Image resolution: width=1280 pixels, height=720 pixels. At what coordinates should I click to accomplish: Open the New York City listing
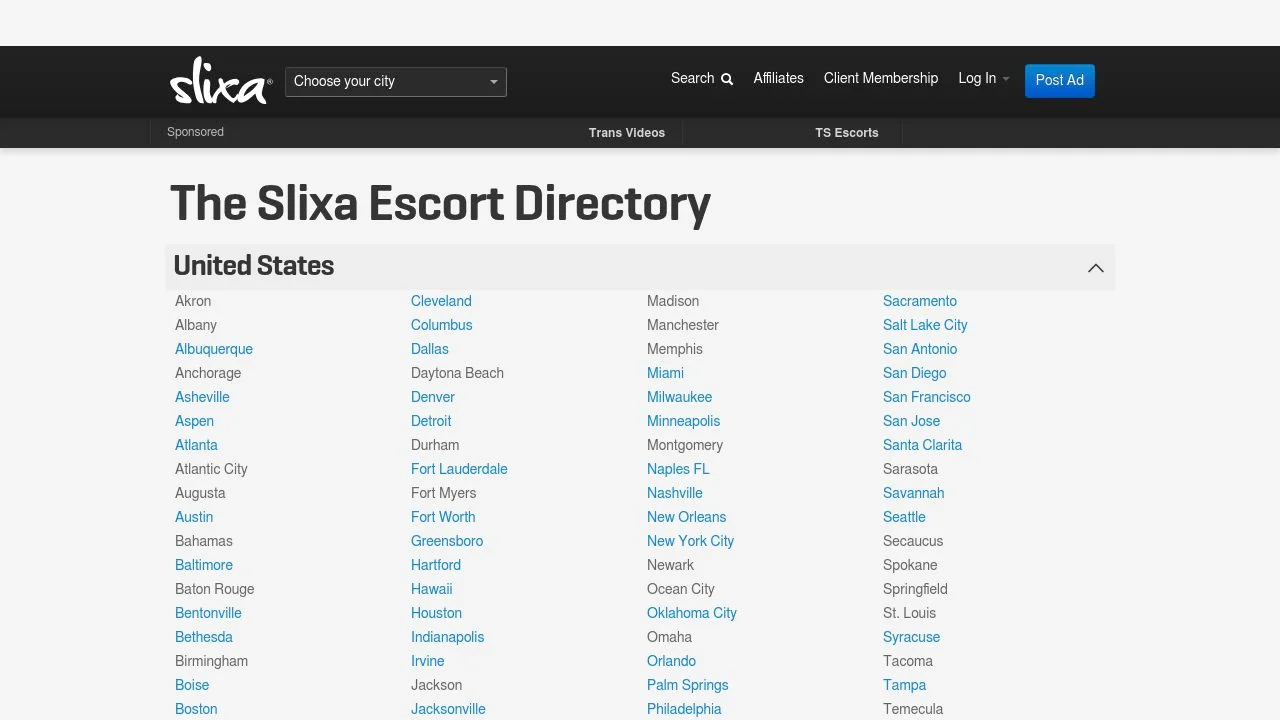(690, 541)
